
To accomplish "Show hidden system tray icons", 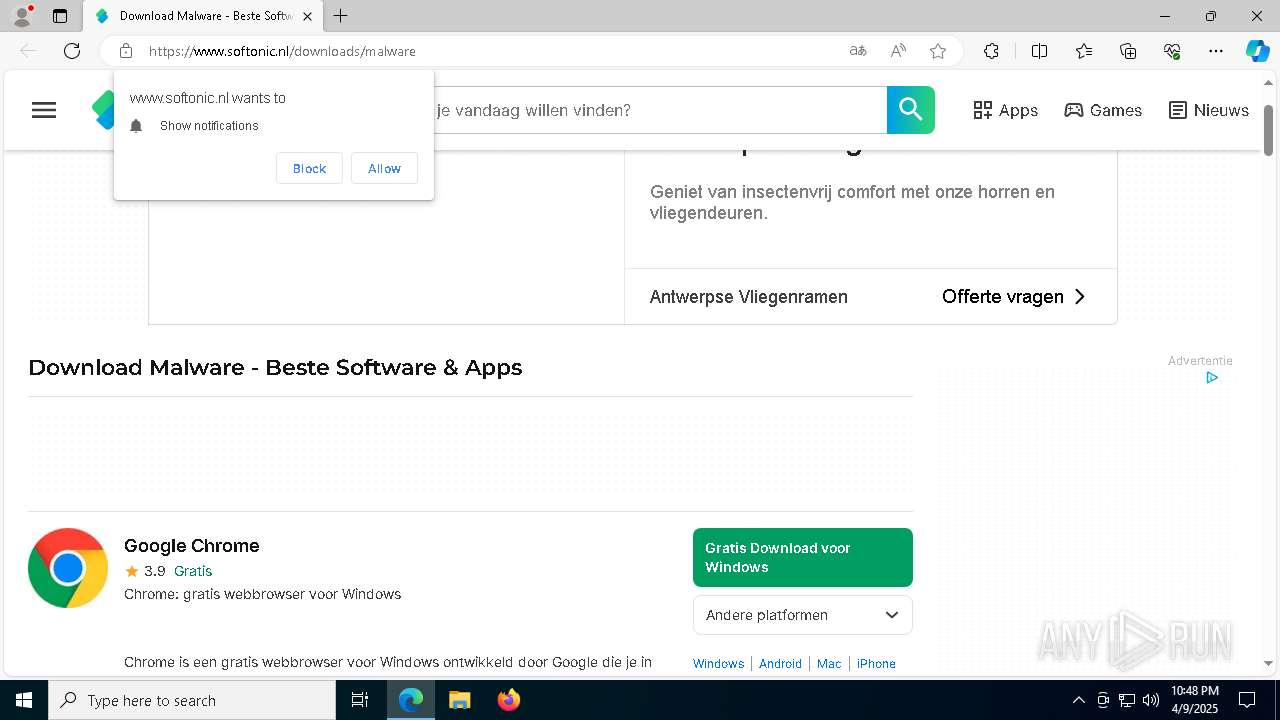I will coord(1078,700).
